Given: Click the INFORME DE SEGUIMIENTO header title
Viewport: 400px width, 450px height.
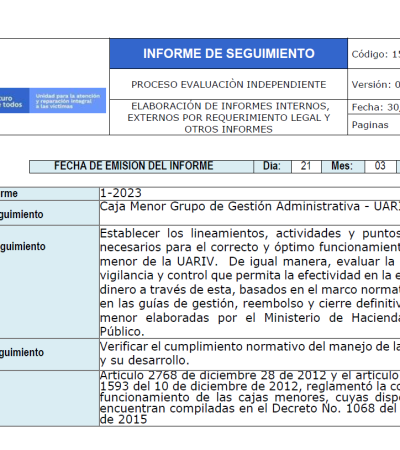Looking at the screenshot, I should point(229,54).
